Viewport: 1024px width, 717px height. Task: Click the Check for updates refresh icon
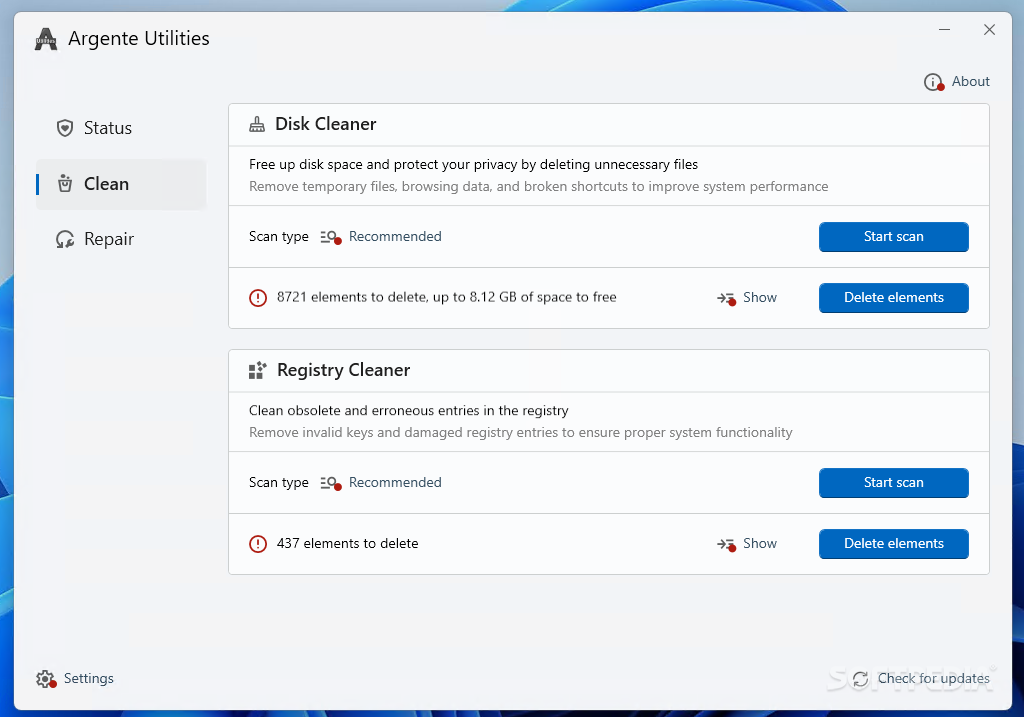pyautogui.click(x=861, y=679)
